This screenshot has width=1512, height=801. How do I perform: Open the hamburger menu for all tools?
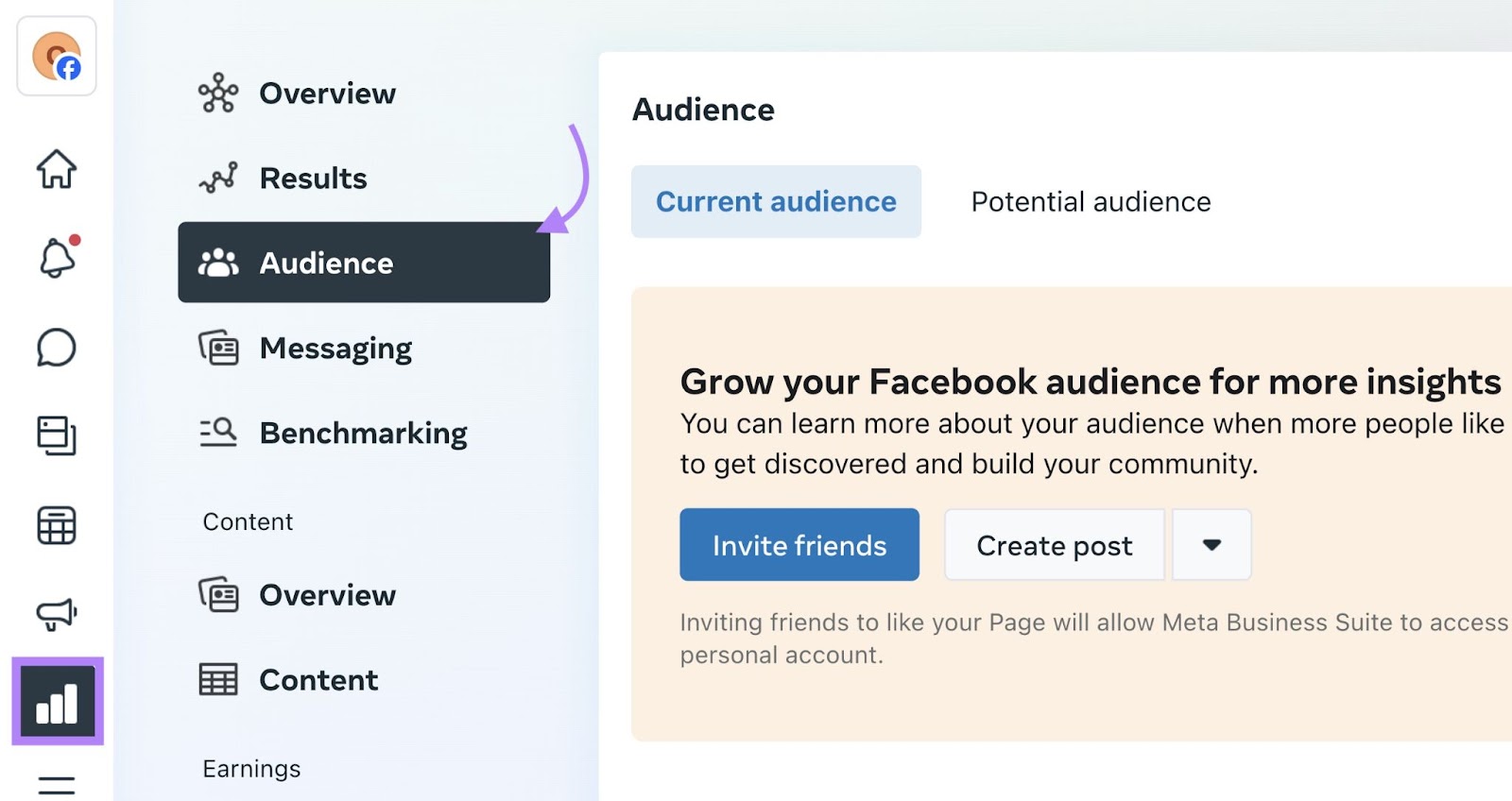pyautogui.click(x=57, y=785)
